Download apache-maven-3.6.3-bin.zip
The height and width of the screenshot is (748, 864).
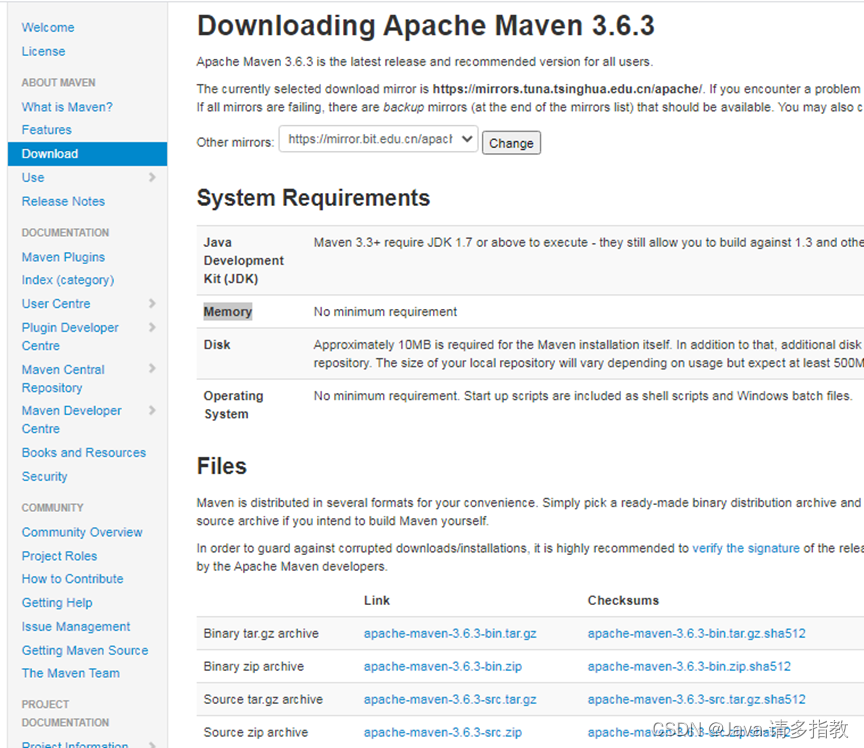coord(442,666)
